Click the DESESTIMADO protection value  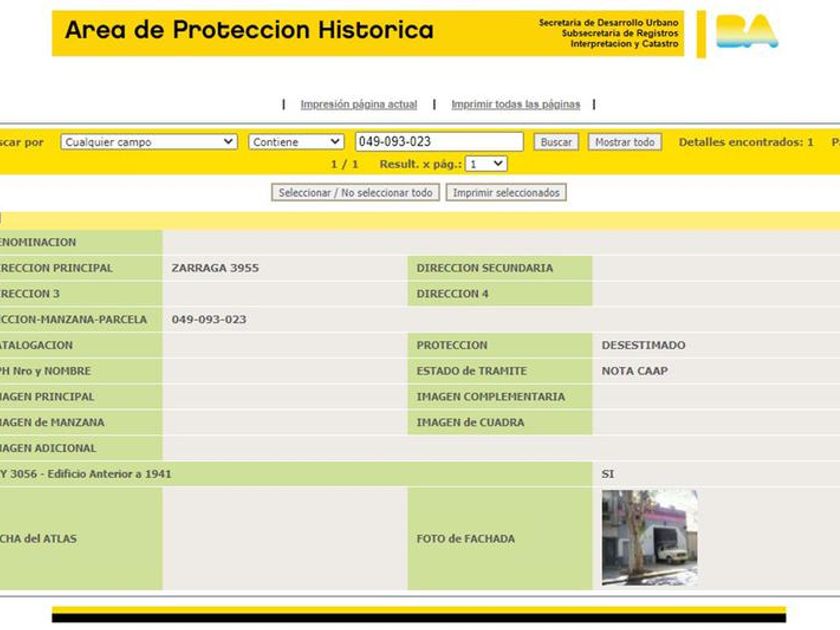(x=643, y=345)
